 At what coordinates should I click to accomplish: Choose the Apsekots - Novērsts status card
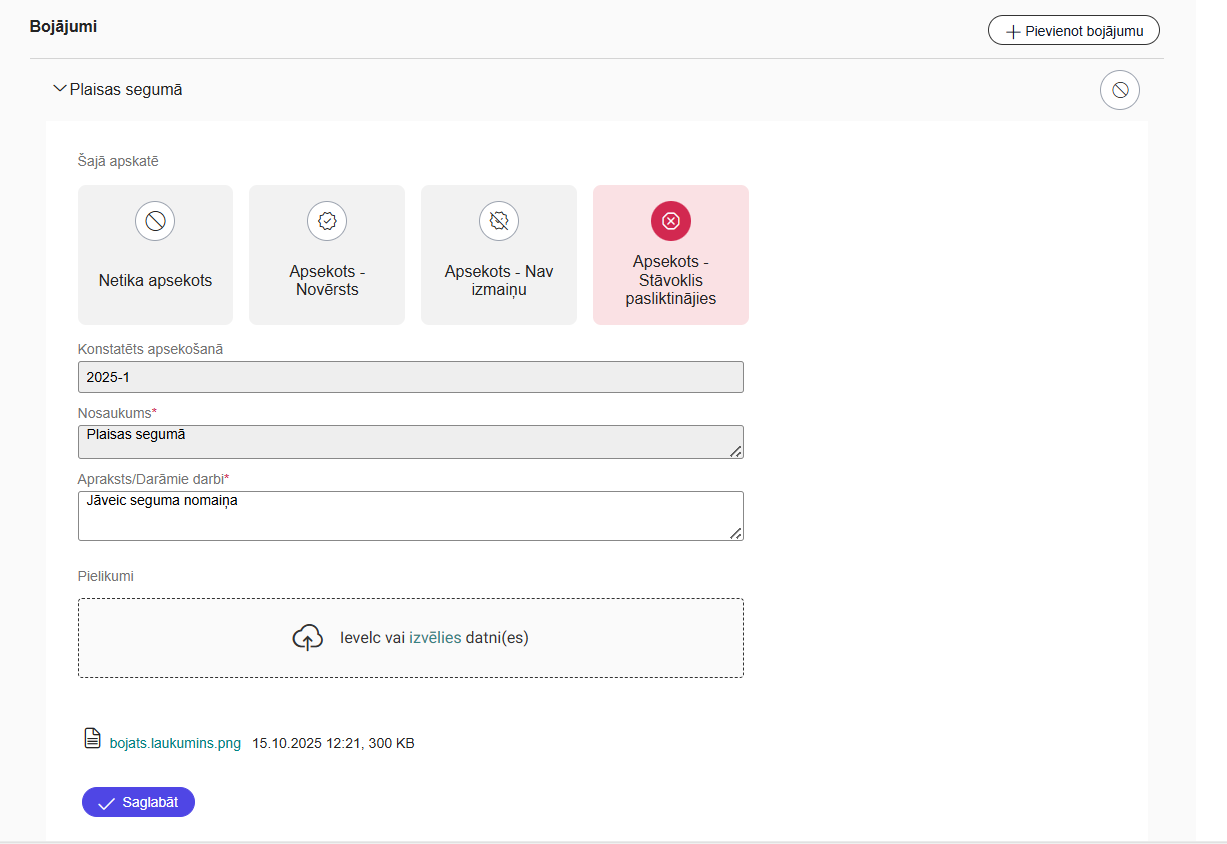[x=327, y=281]
